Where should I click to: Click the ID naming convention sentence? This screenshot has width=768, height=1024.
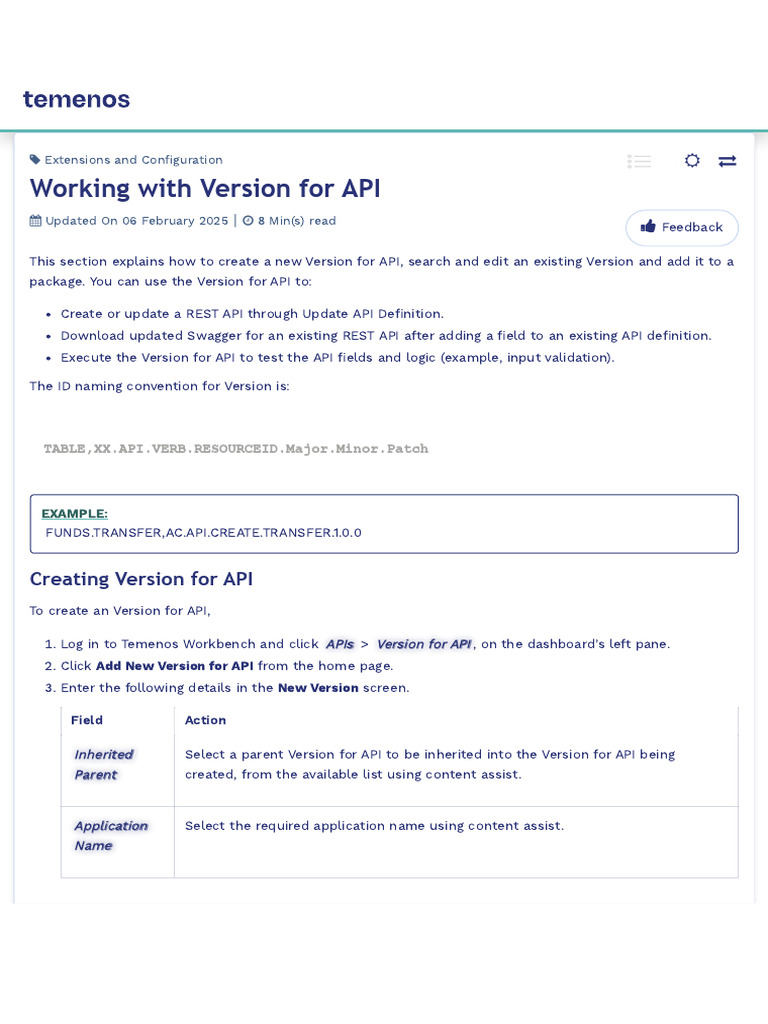159,386
